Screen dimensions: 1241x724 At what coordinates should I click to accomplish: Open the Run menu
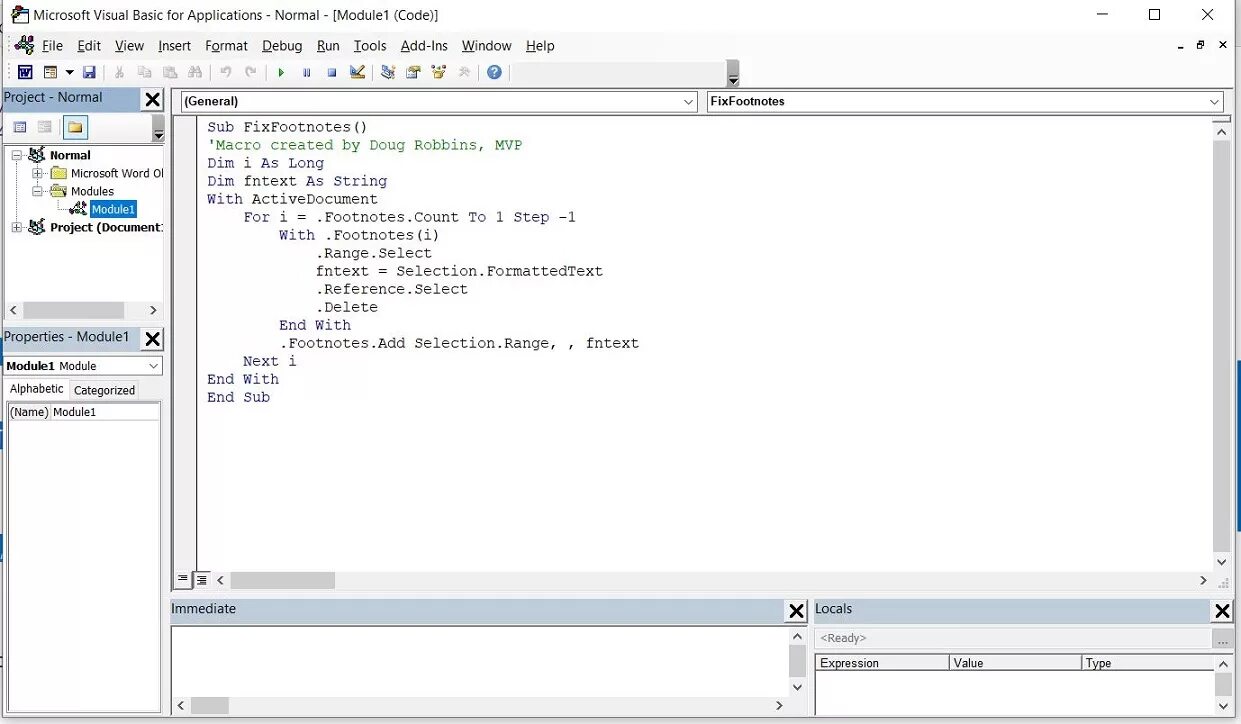click(328, 45)
